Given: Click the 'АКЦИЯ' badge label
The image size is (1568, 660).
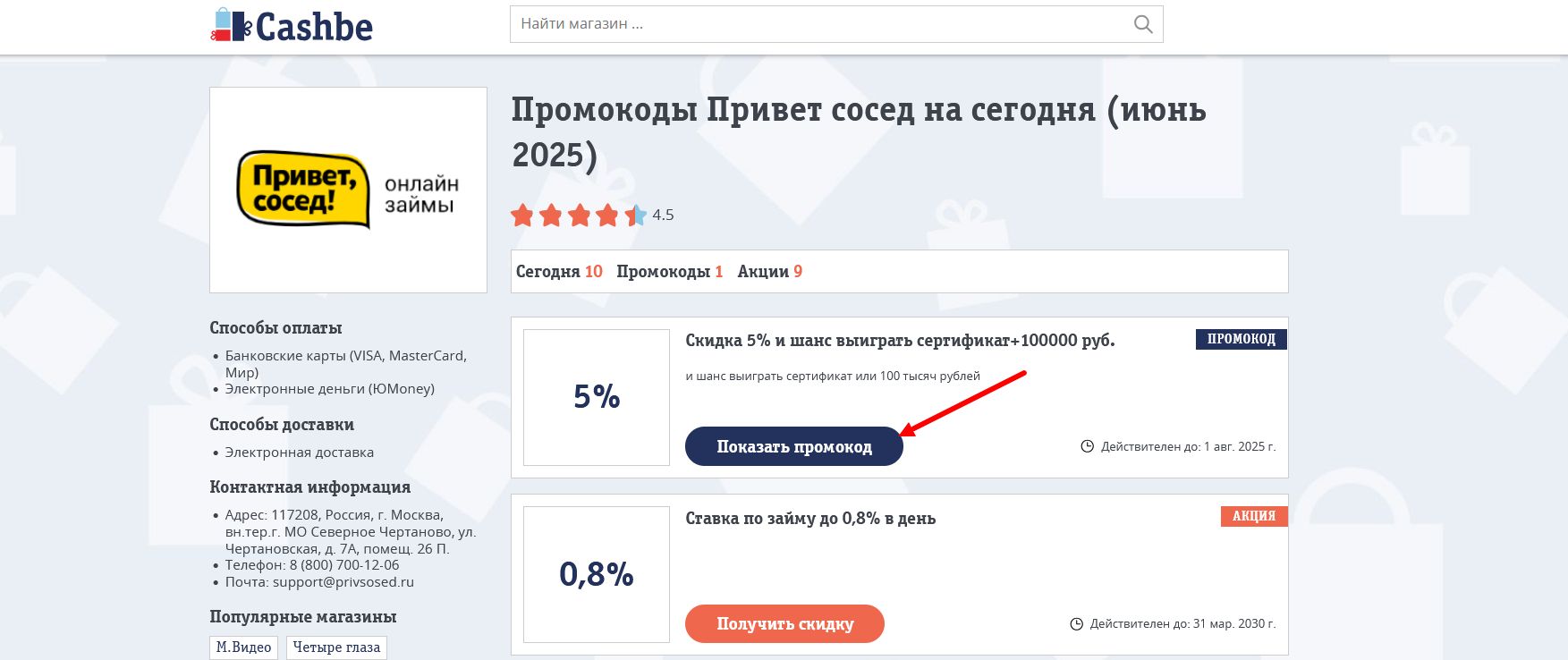Looking at the screenshot, I should click(1254, 516).
